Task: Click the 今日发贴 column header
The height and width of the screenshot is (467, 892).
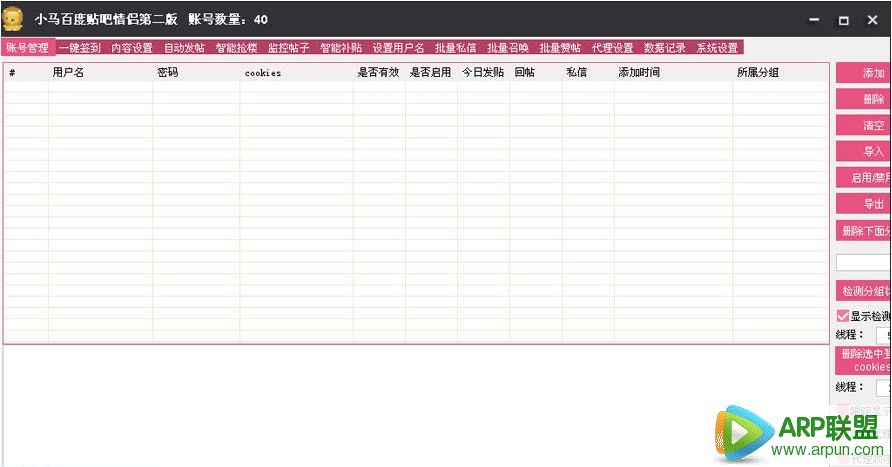Action: click(x=484, y=72)
